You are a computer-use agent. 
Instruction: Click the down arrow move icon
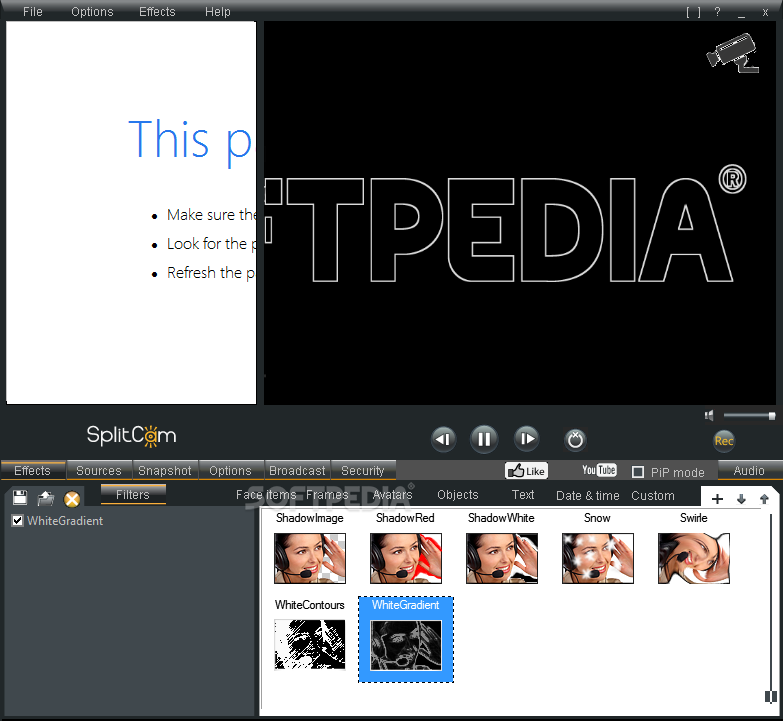(741, 498)
